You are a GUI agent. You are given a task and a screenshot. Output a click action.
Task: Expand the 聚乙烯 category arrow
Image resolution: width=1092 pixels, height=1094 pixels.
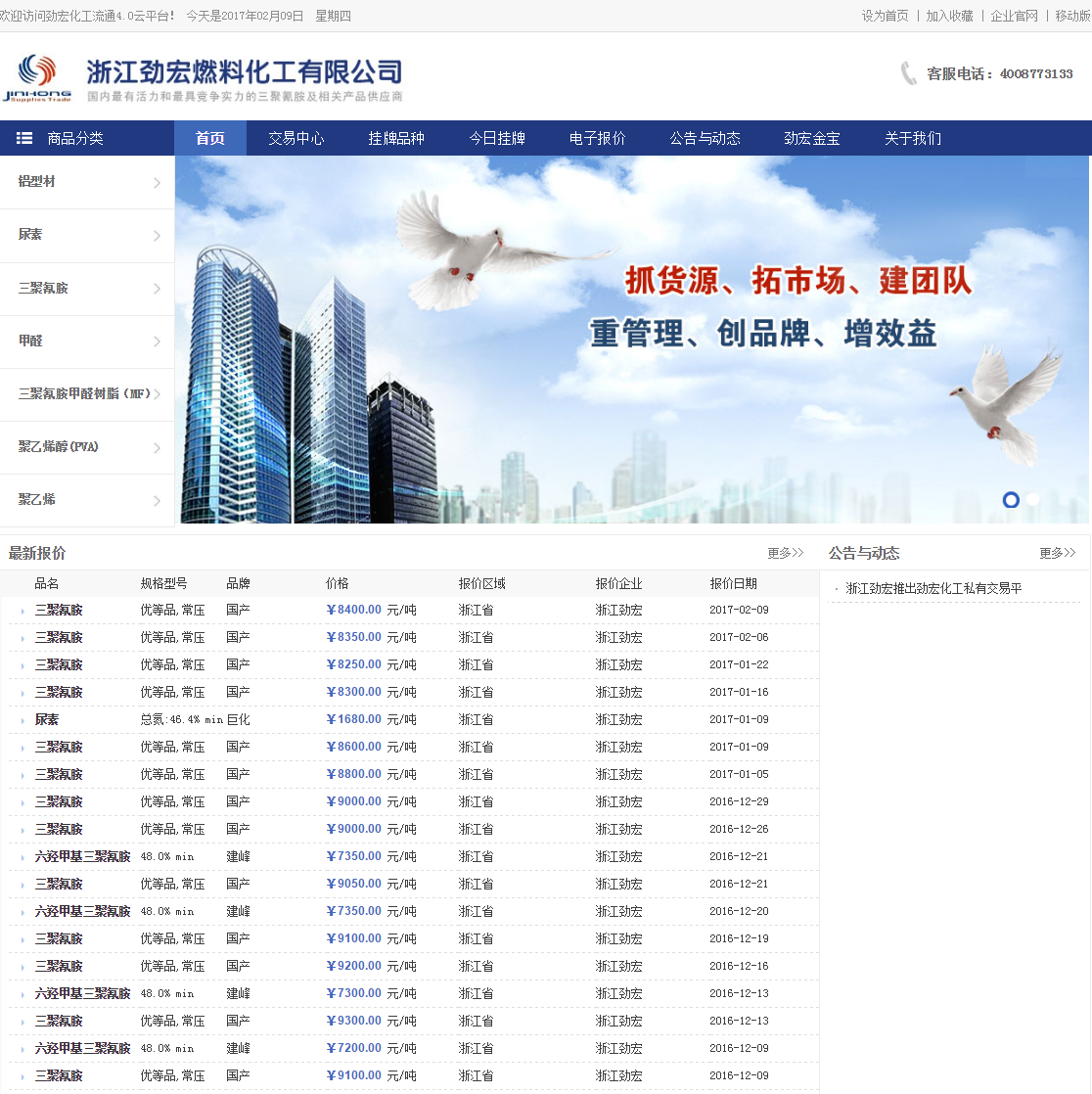click(x=157, y=501)
